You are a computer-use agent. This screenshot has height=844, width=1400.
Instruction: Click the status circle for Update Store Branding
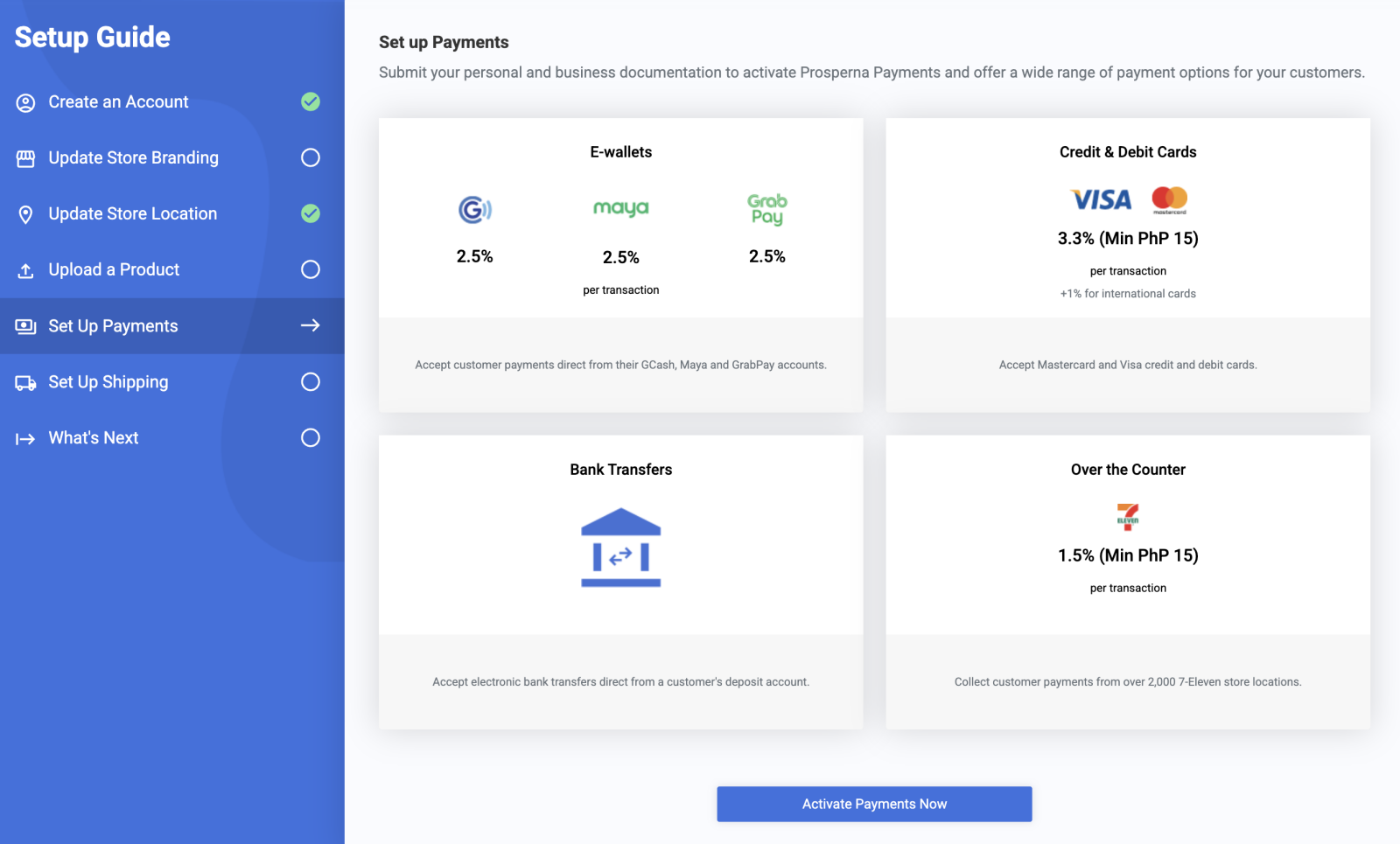pos(311,157)
